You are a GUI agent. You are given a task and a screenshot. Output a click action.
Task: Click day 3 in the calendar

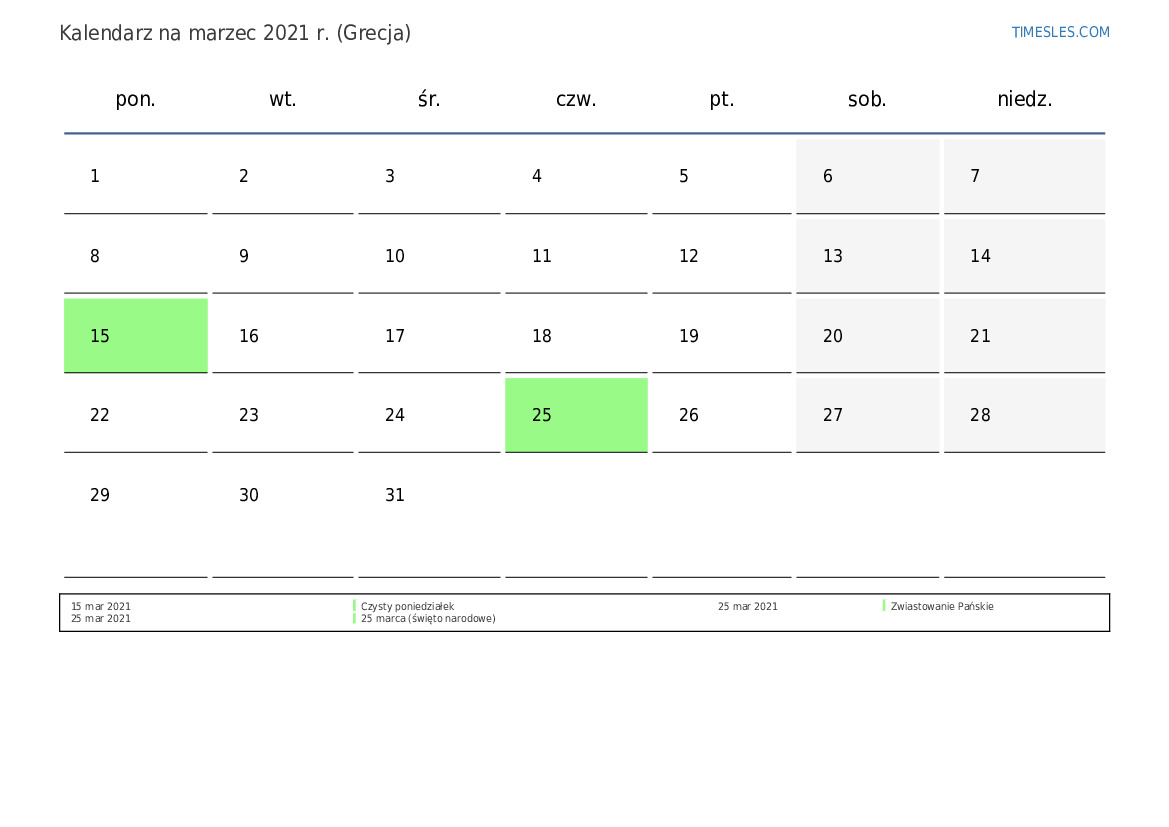429,176
